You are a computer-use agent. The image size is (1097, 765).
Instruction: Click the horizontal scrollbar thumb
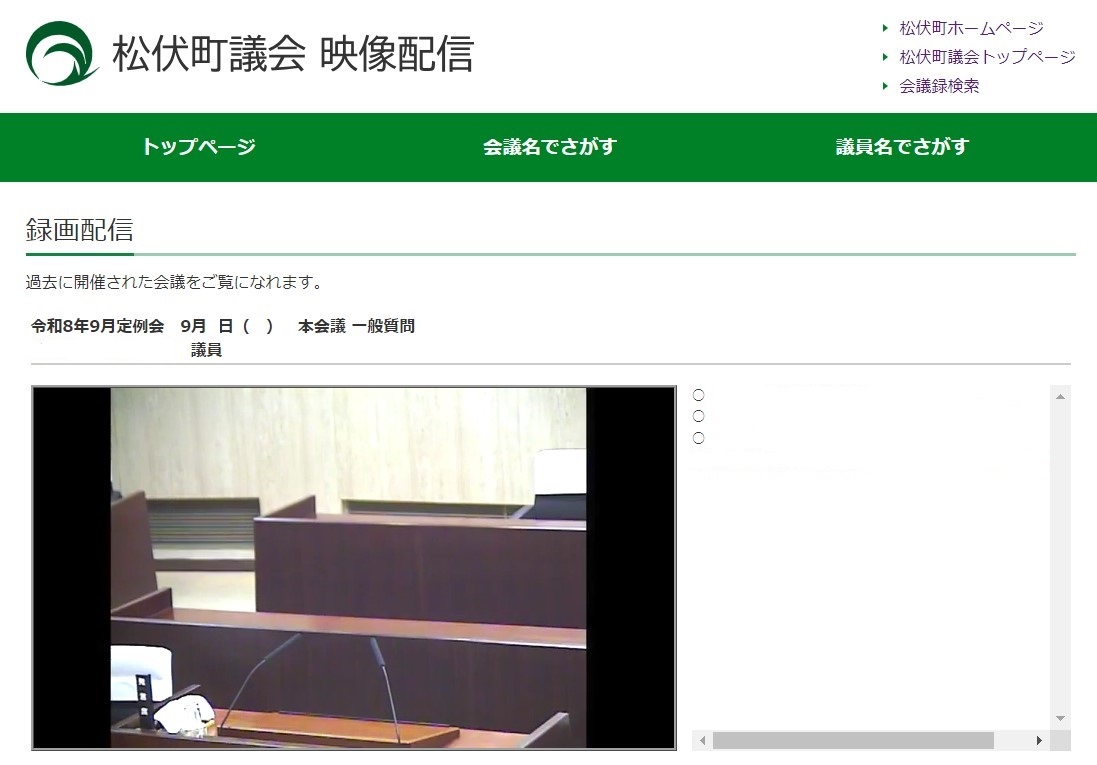pos(853,741)
